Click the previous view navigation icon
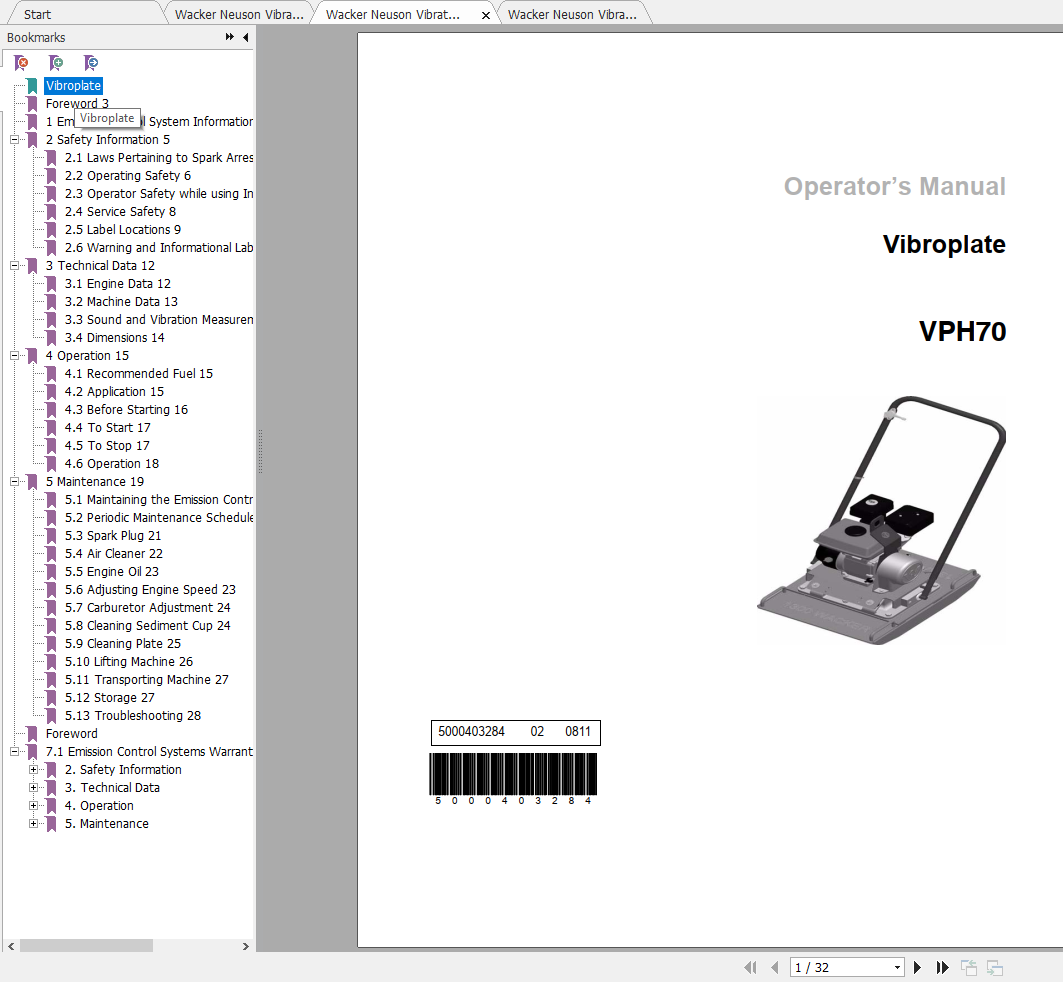The image size is (1063, 982). click(969, 967)
